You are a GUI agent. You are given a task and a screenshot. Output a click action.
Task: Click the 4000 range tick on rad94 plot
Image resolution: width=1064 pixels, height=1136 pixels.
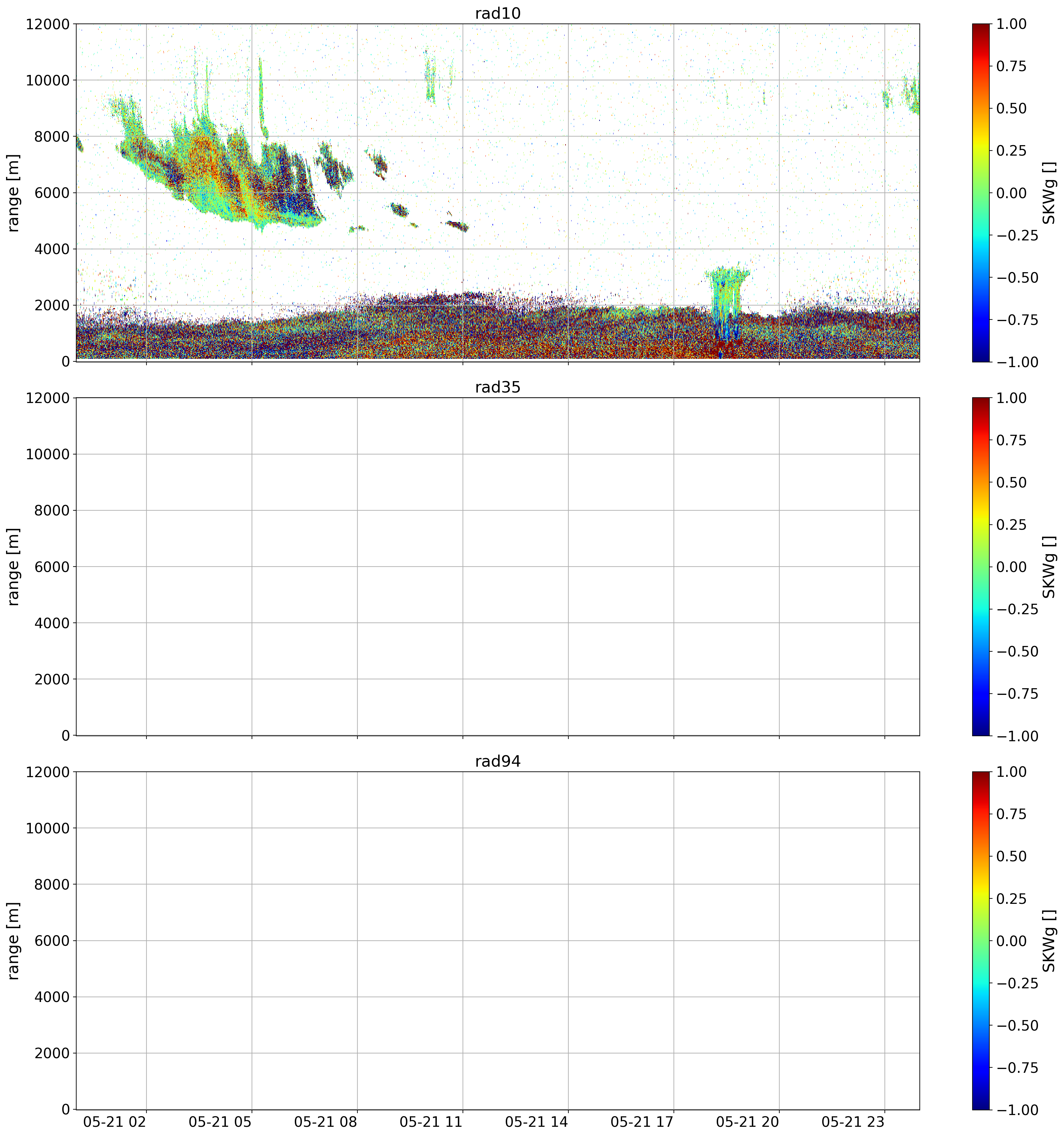(x=52, y=997)
